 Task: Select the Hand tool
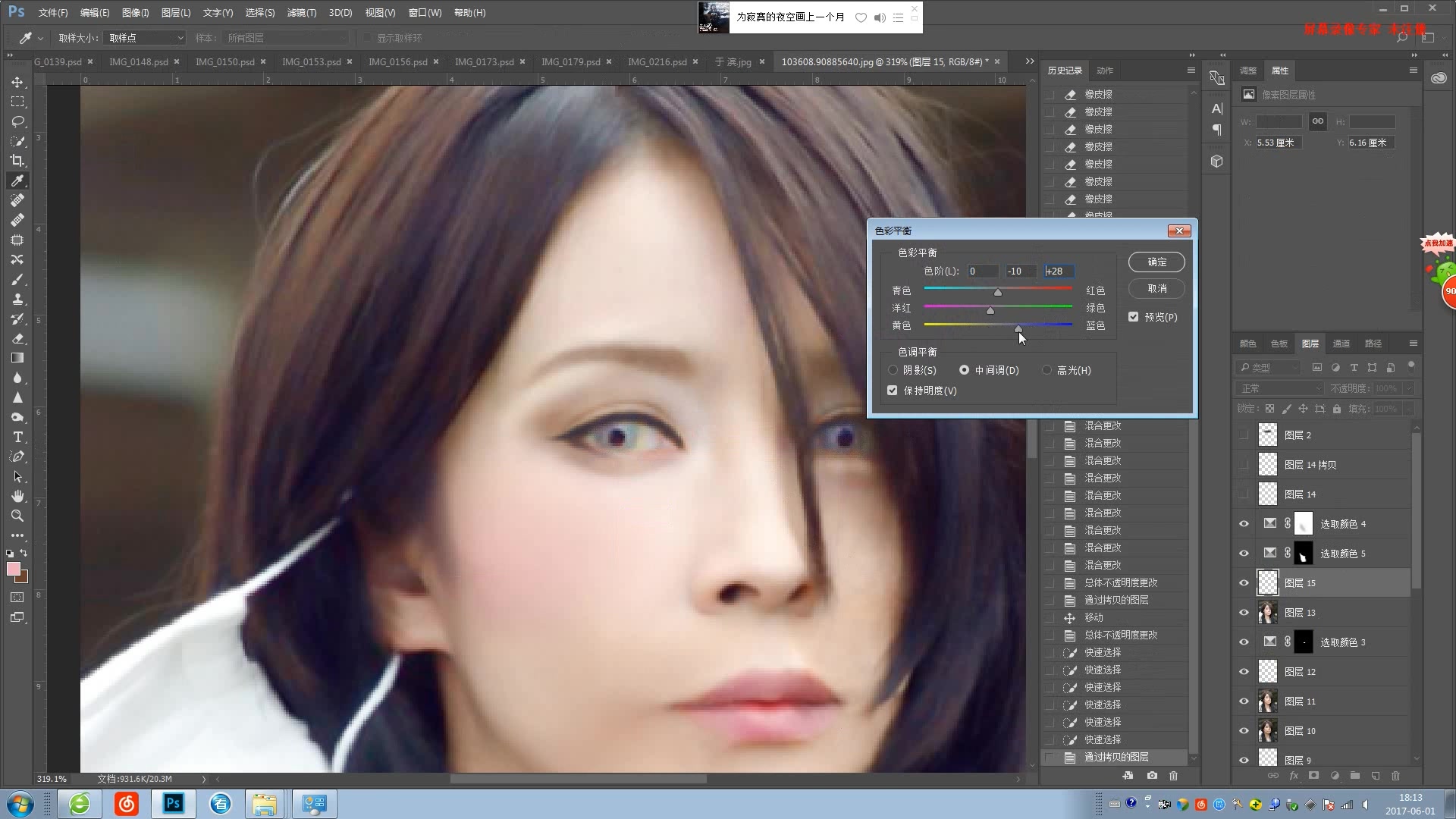17,496
